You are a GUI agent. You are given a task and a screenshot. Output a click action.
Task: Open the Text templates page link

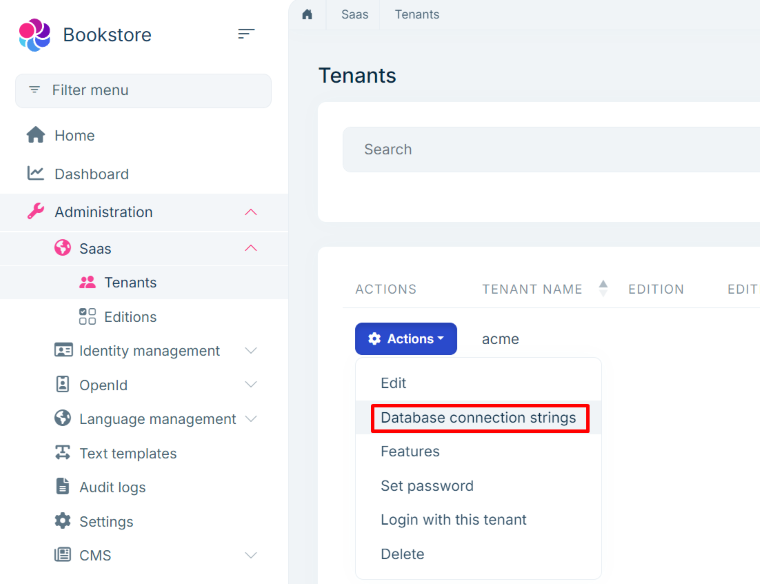pyautogui.click(x=127, y=453)
